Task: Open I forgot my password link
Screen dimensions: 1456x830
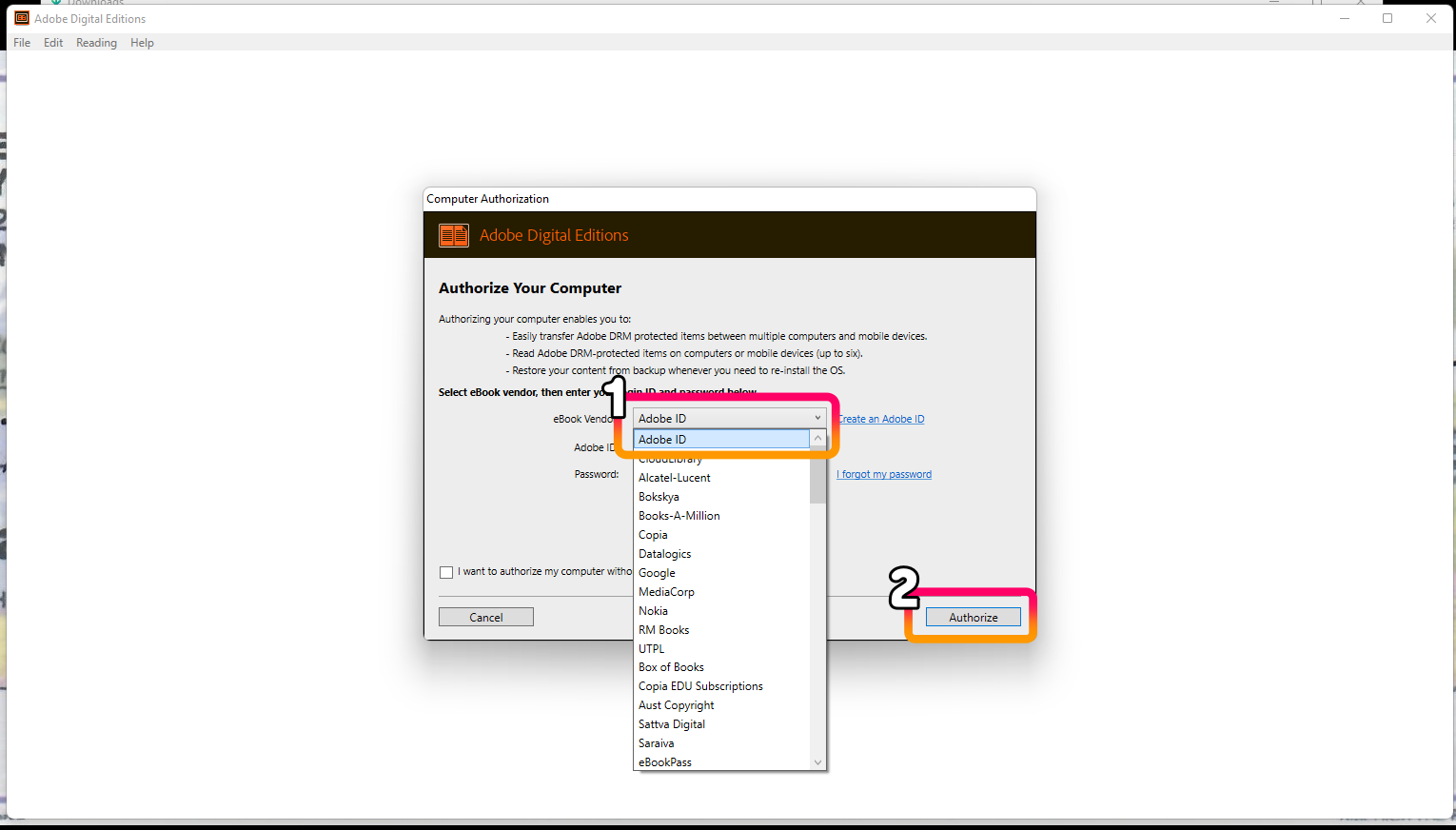Action: 884,474
